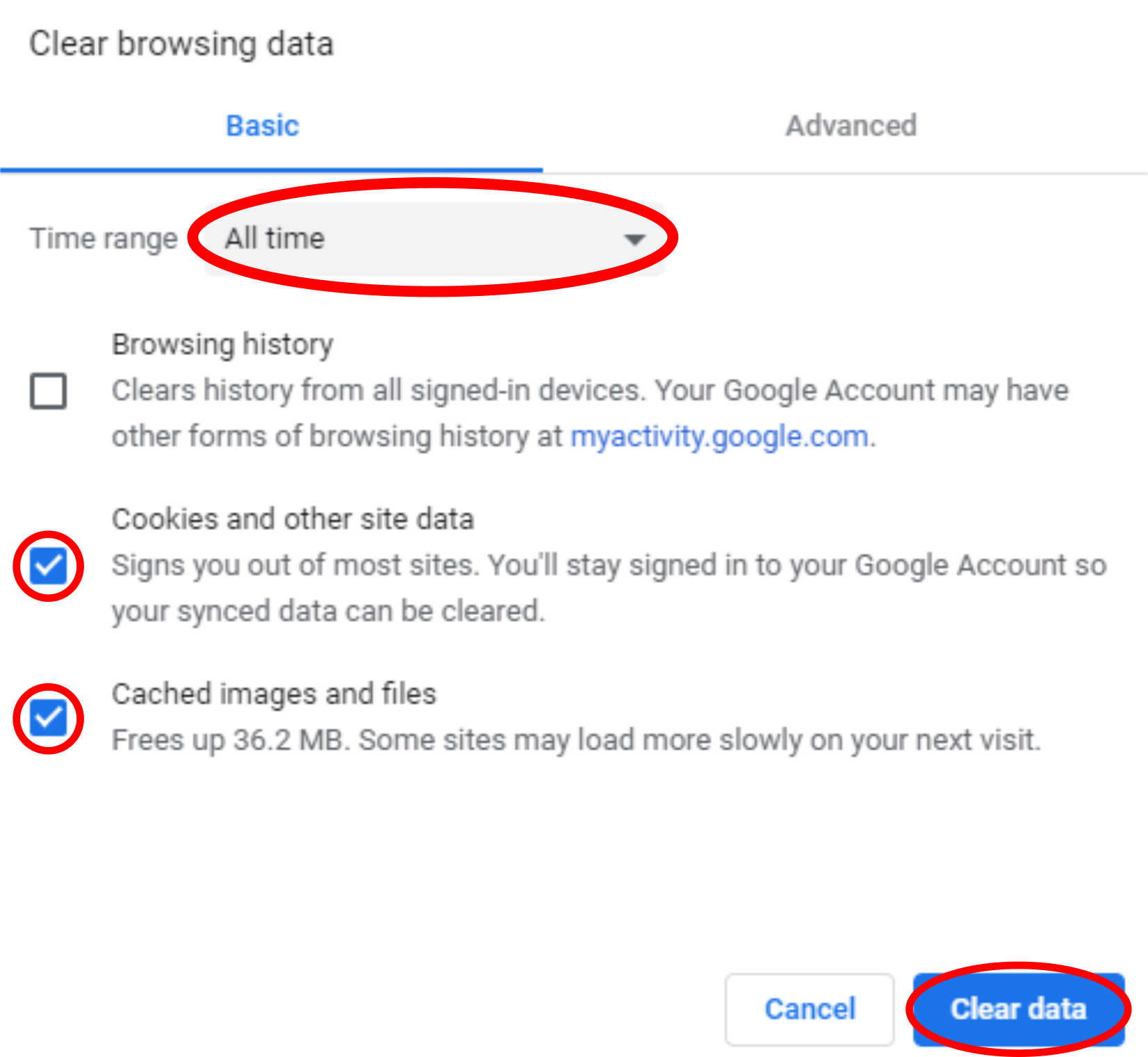Click the "Browsing history" heading label
The image size is (1148, 1057).
pos(222,344)
